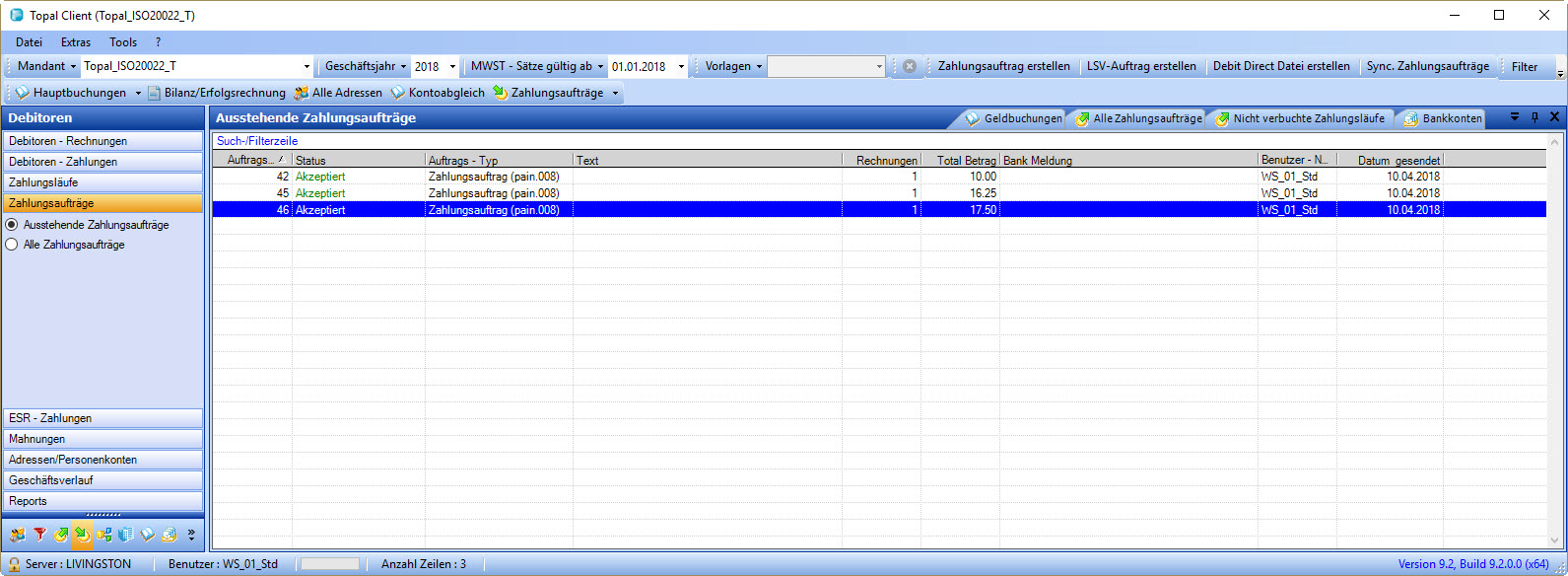The width and height of the screenshot is (1568, 576).
Task: Click the open book icon in sidebar strip
Action: click(148, 535)
